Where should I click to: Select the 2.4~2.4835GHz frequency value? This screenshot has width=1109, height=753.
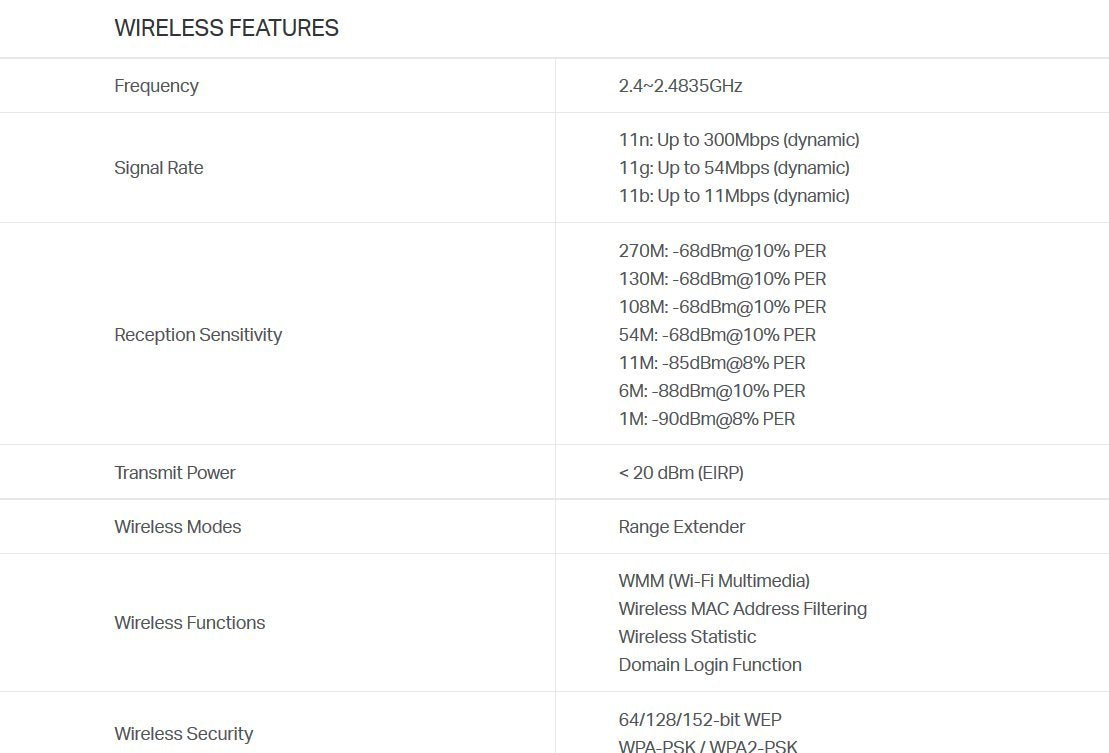(x=680, y=86)
